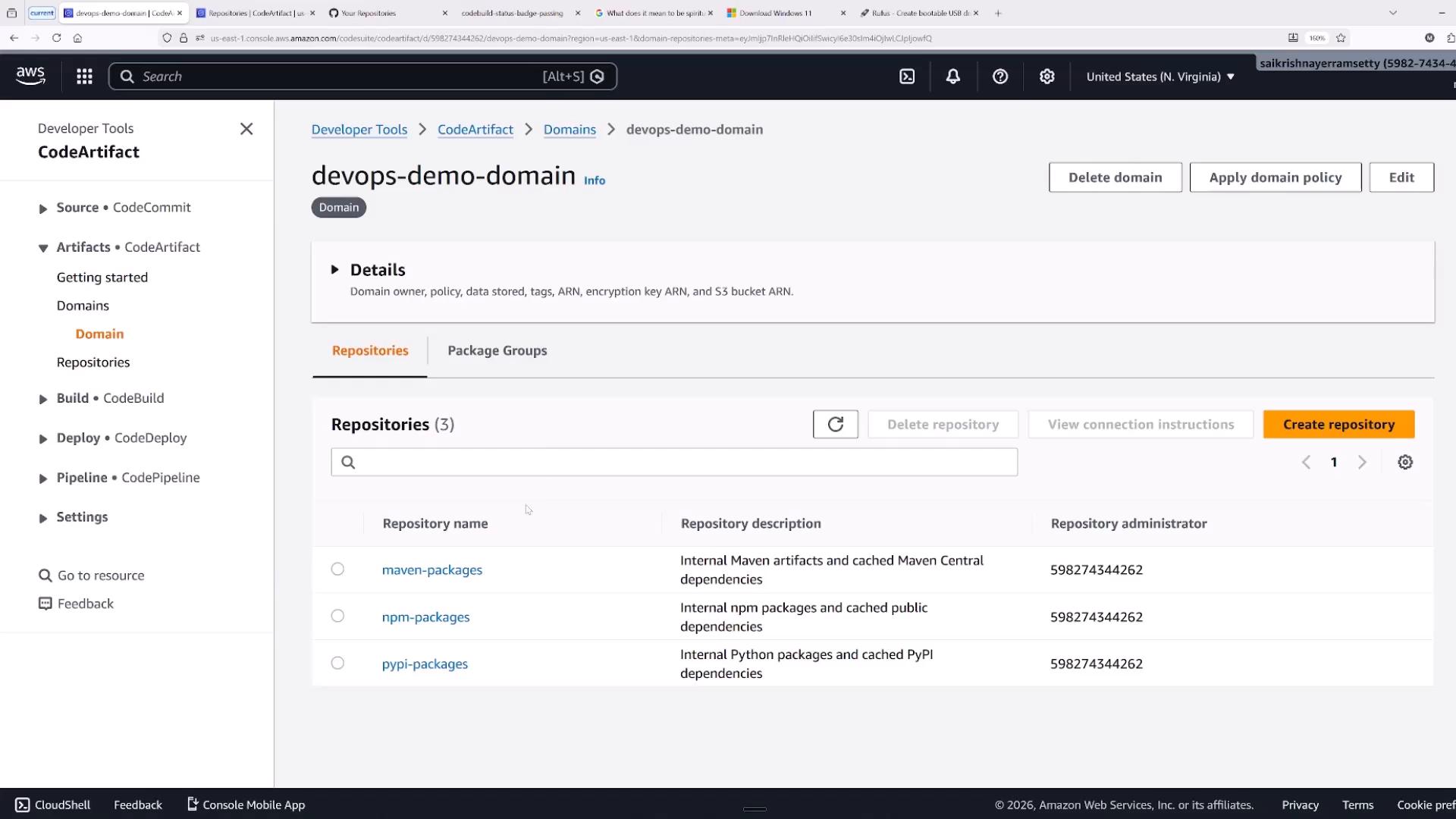
Task: Focus the repositories filter search box
Action: tap(674, 463)
